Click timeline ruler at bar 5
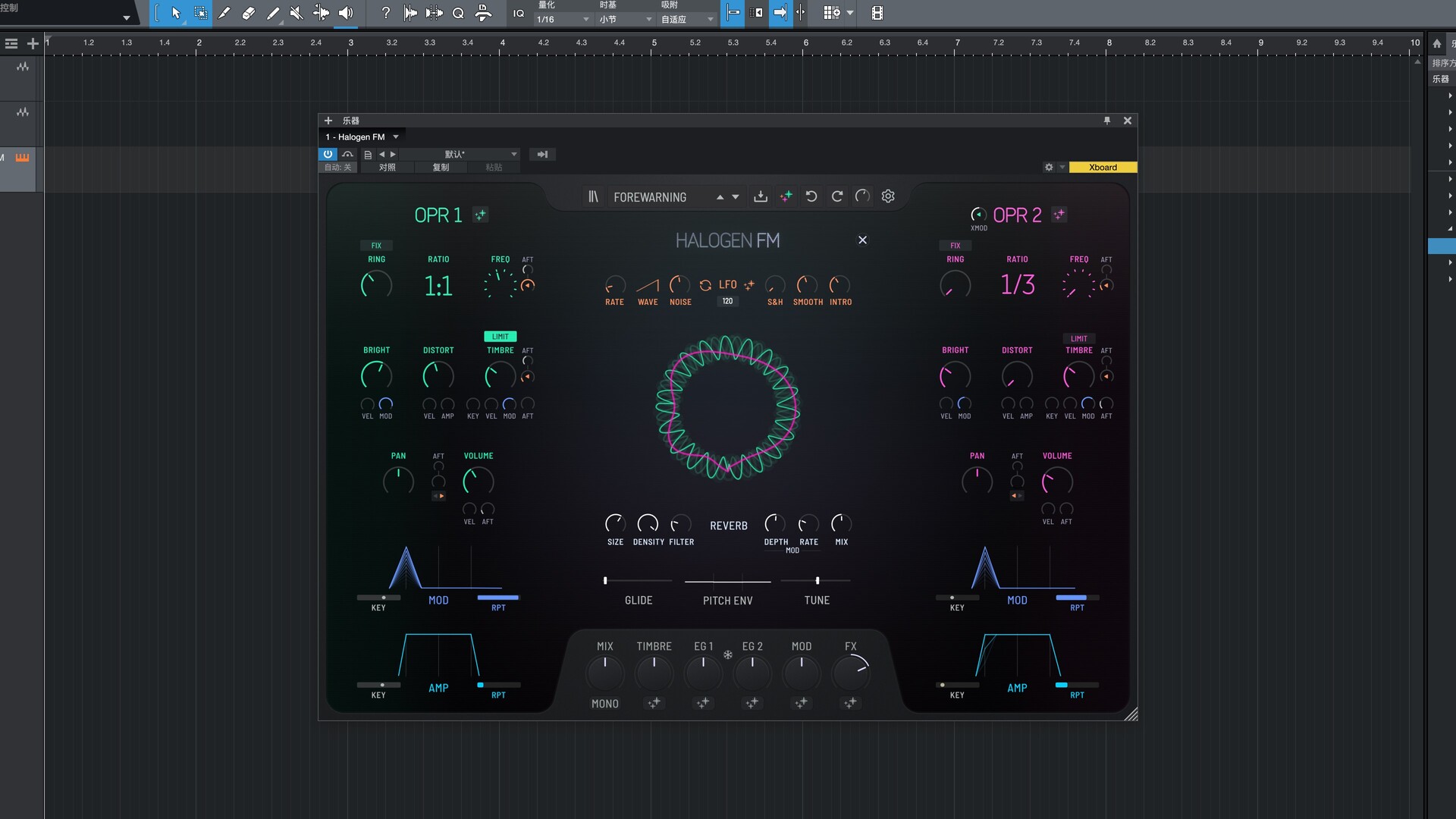The height and width of the screenshot is (819, 1456). tap(654, 43)
